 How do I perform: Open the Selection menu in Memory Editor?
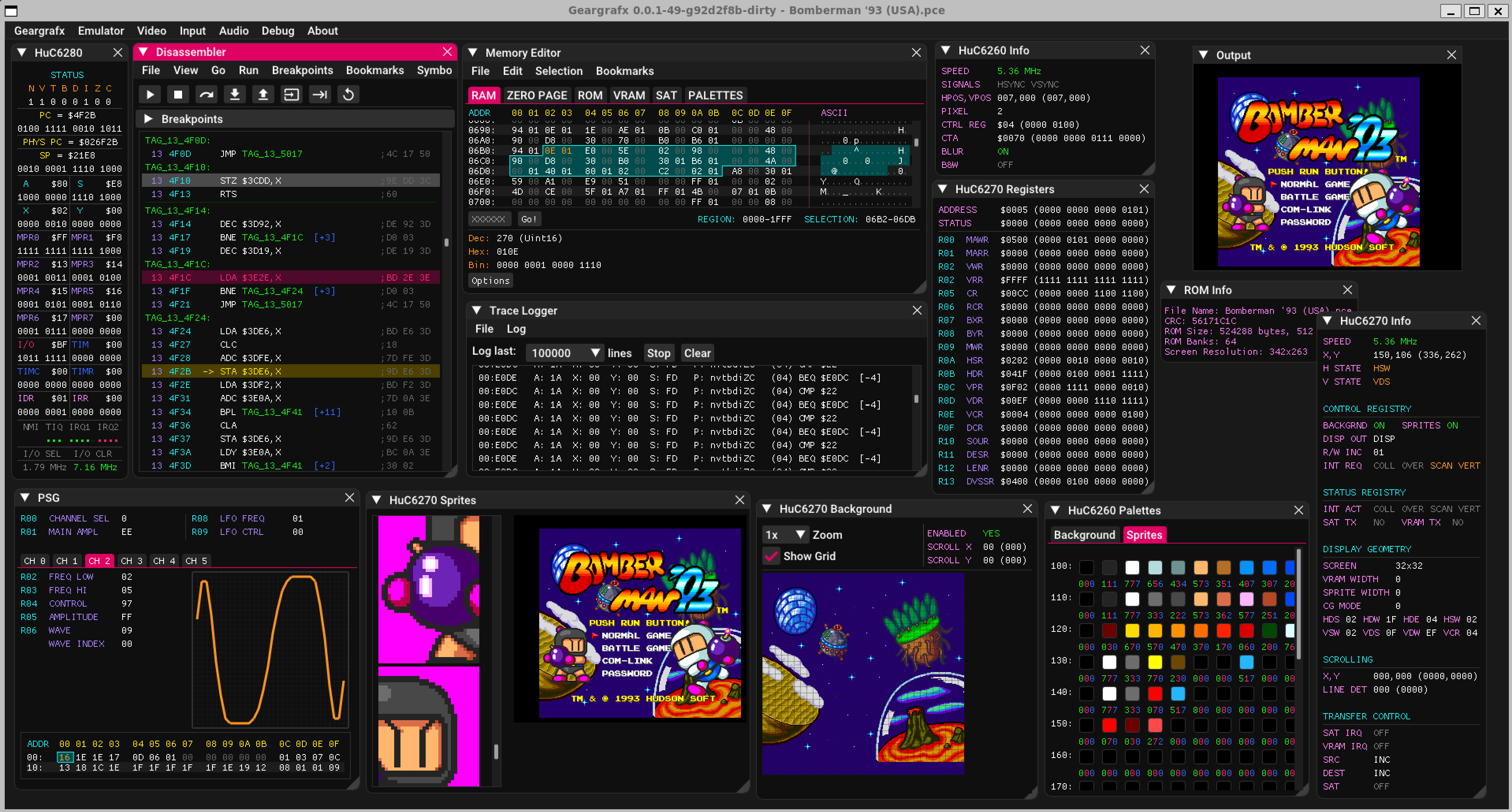pos(559,71)
